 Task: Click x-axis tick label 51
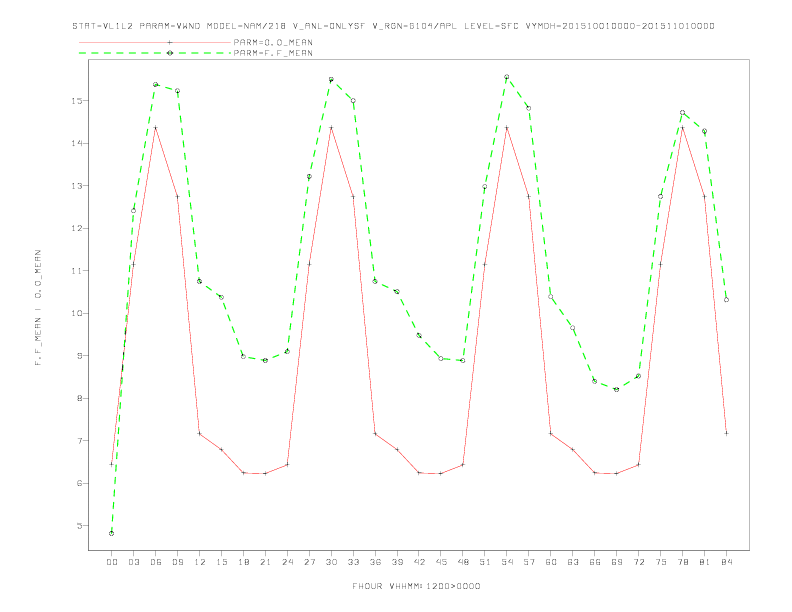coord(485,562)
